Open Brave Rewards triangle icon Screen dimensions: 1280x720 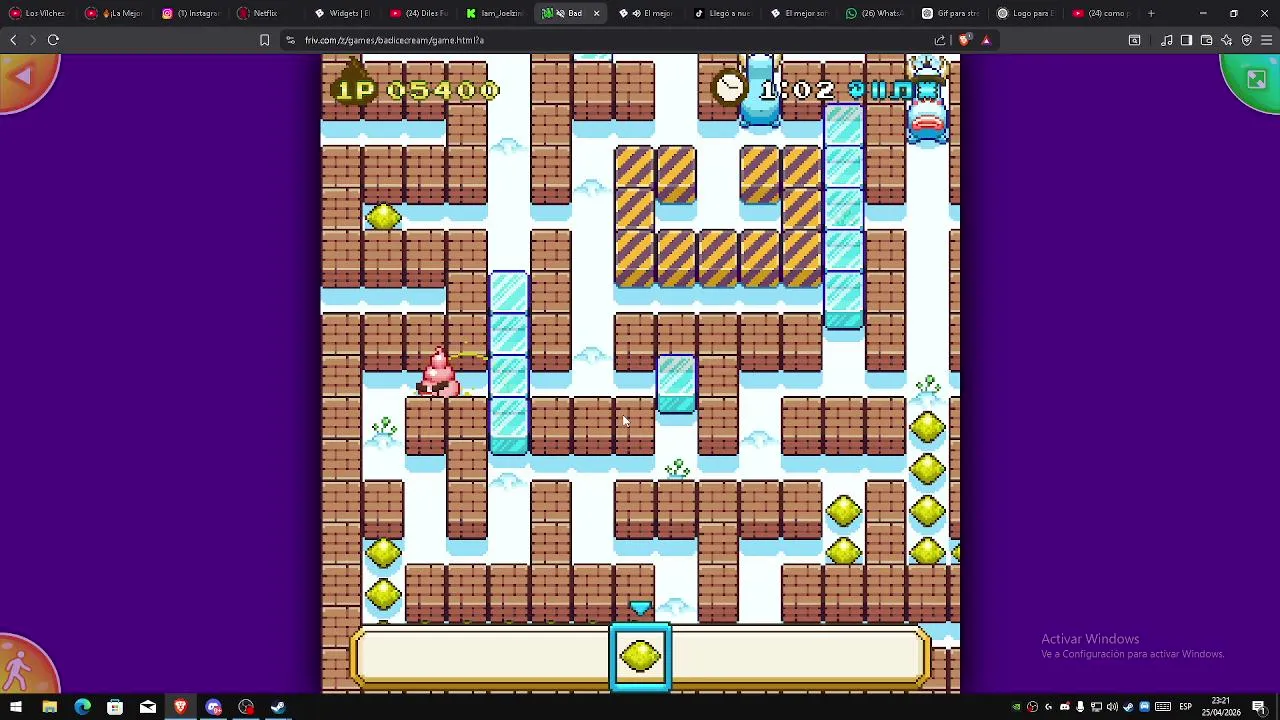[x=986, y=40]
